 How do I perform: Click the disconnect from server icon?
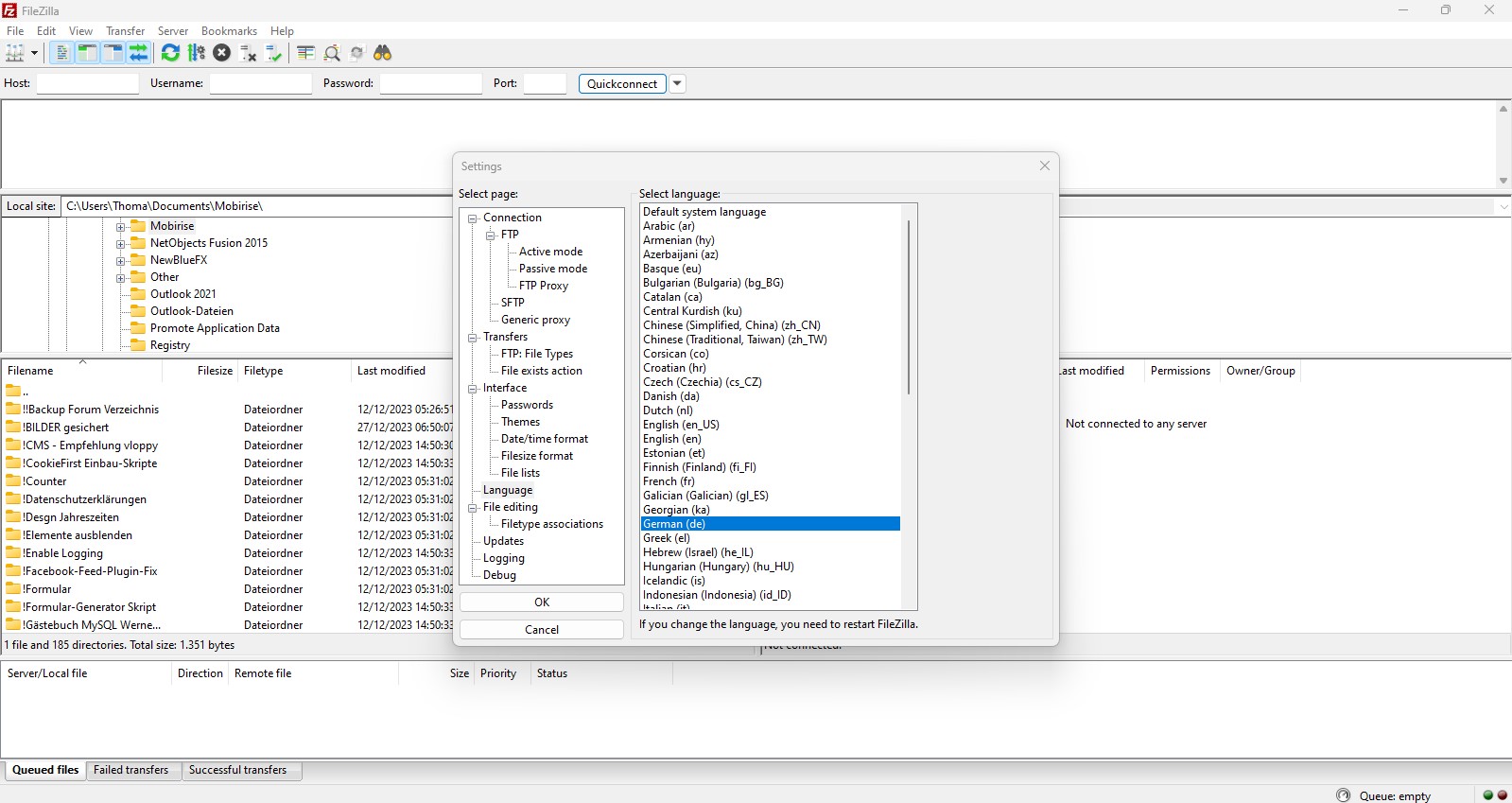point(249,53)
